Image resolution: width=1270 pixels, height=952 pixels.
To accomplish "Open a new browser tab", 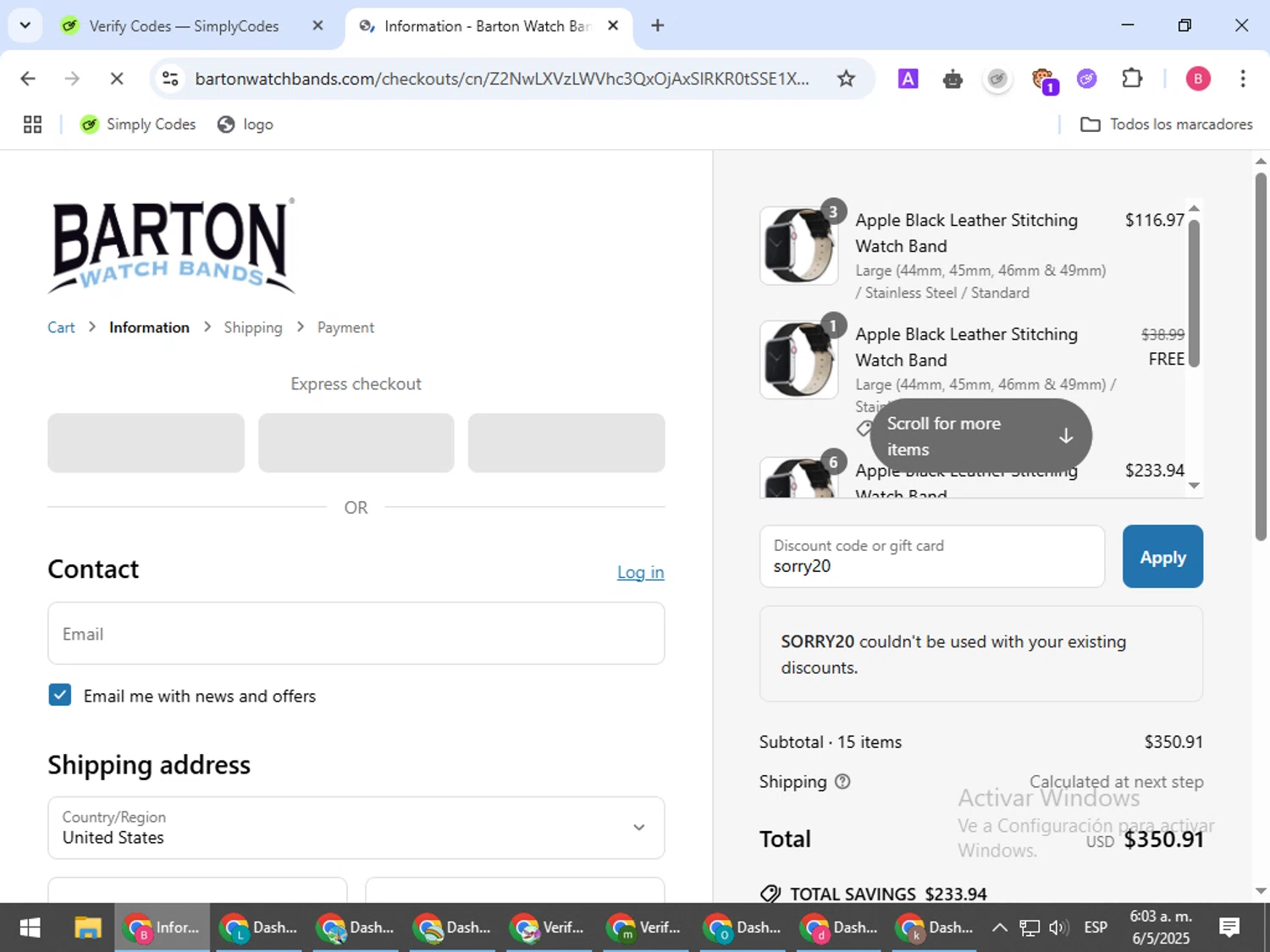I will coord(657,25).
